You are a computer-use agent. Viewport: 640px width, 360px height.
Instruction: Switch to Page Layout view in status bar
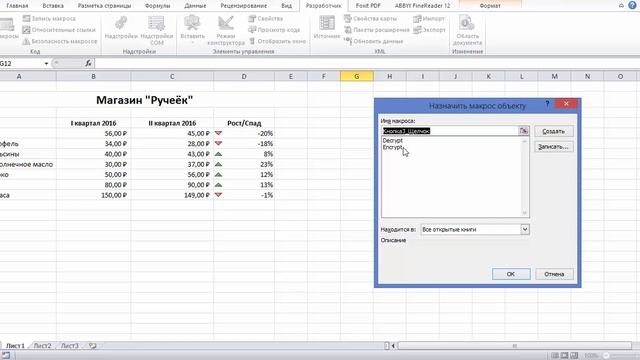(564, 356)
